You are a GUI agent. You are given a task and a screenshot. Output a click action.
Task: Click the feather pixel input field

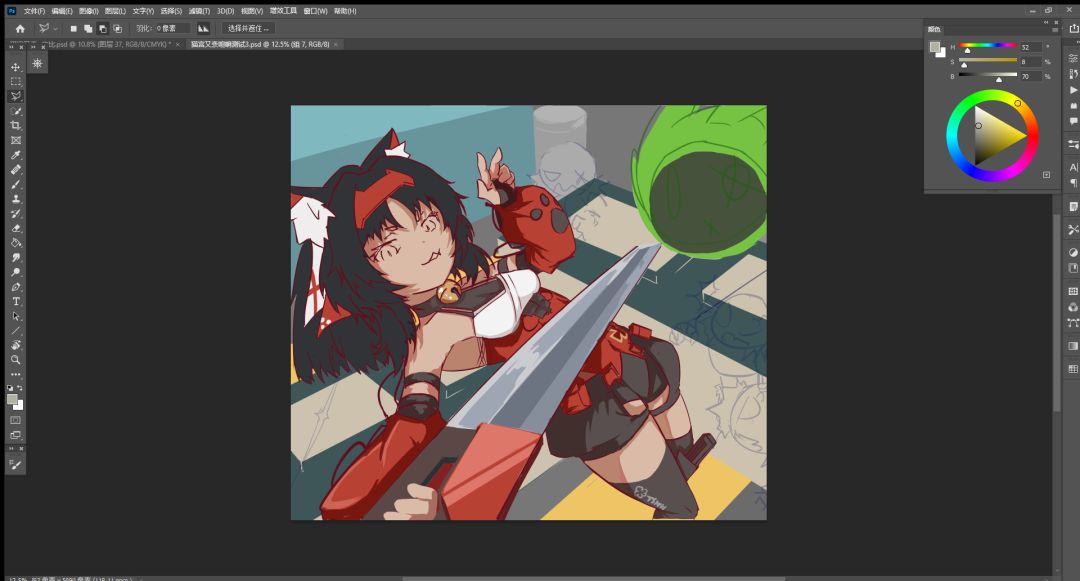[x=172, y=28]
